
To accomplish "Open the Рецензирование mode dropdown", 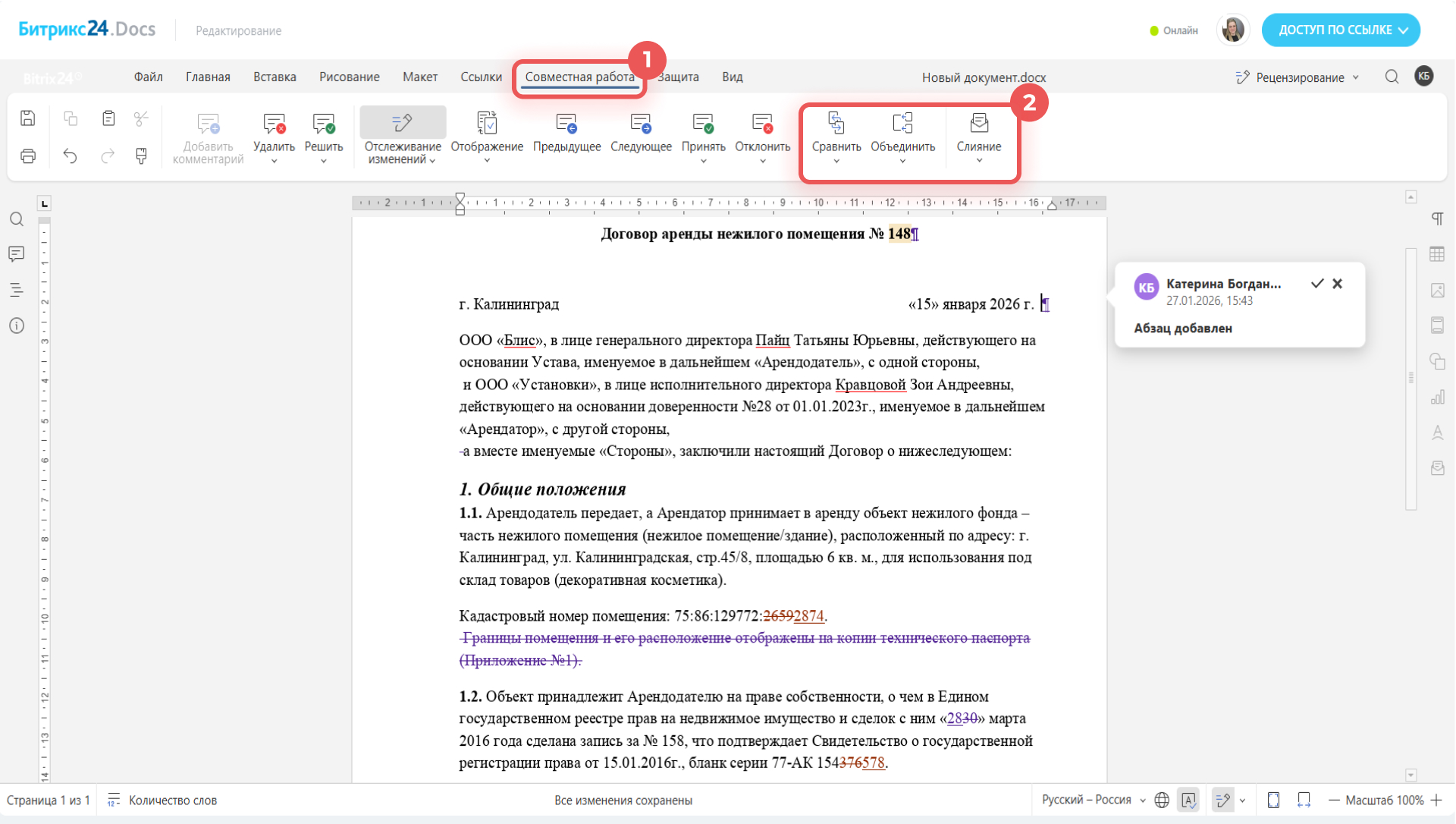I will [1298, 77].
